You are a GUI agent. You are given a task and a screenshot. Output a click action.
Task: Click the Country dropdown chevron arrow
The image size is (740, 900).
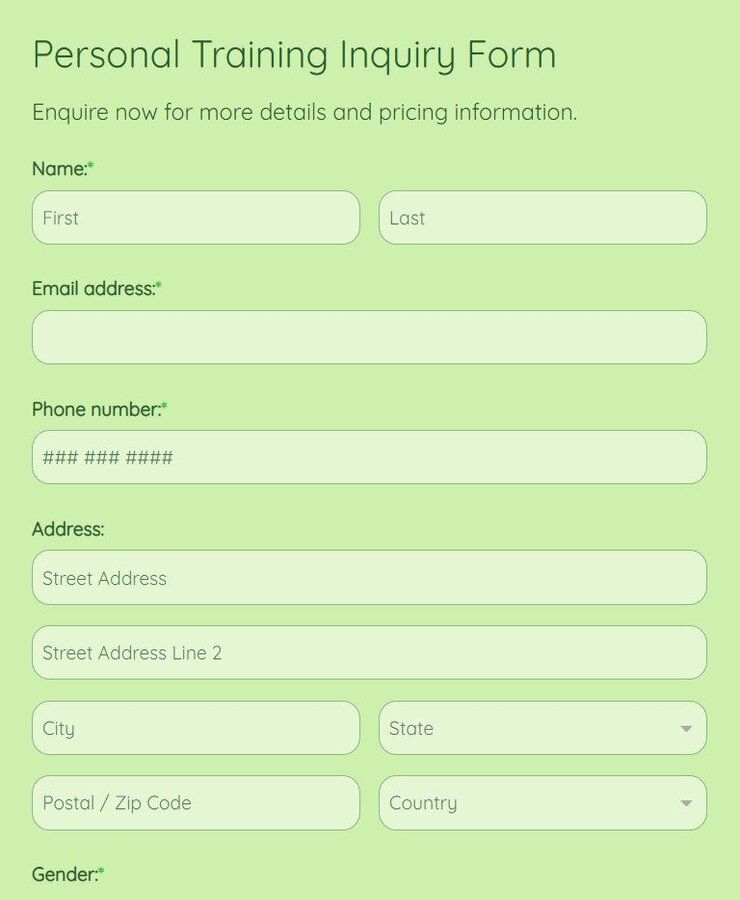686,803
